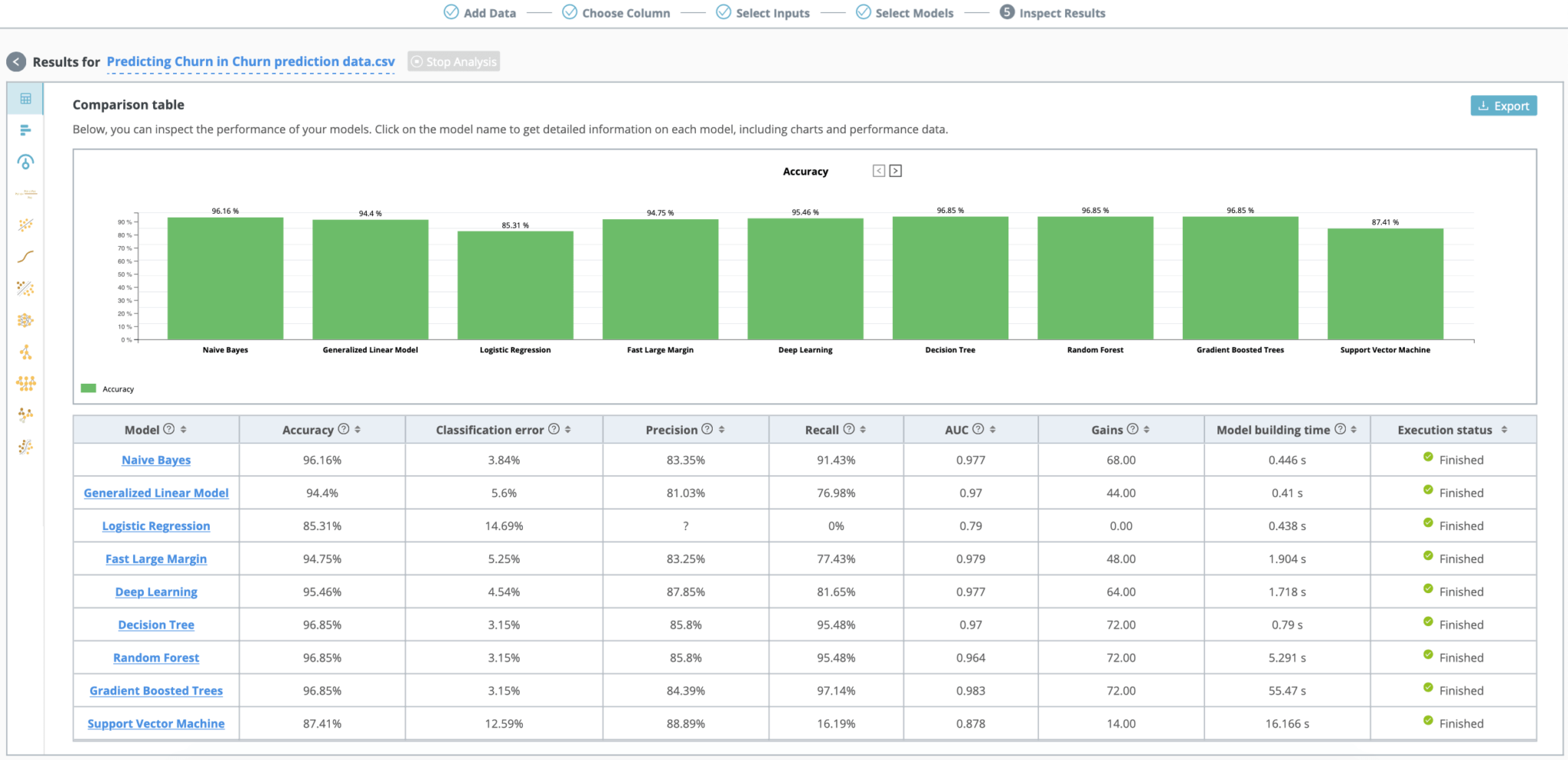Open the Decision Tree model icon
The height and width of the screenshot is (760, 1568).
25,352
